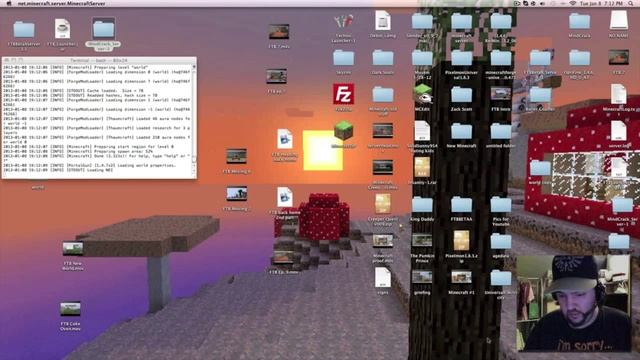Open the Debit Lamp document file
This screenshot has width=640, height=360.
(x=382, y=20)
